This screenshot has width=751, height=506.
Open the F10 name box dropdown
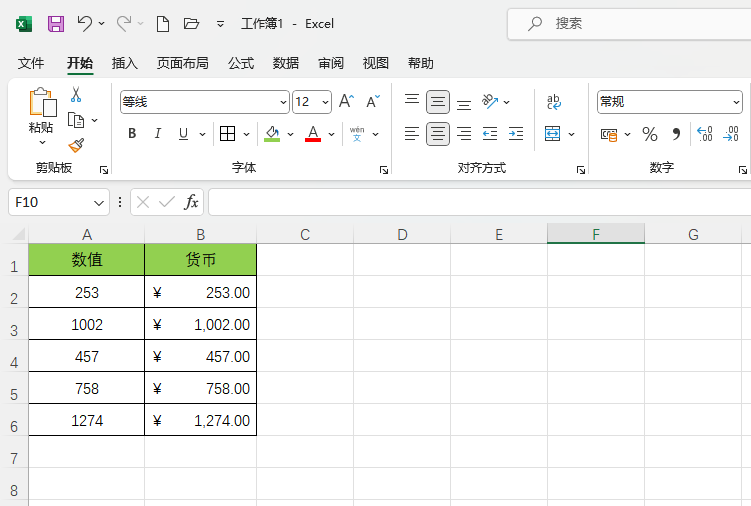coord(99,203)
